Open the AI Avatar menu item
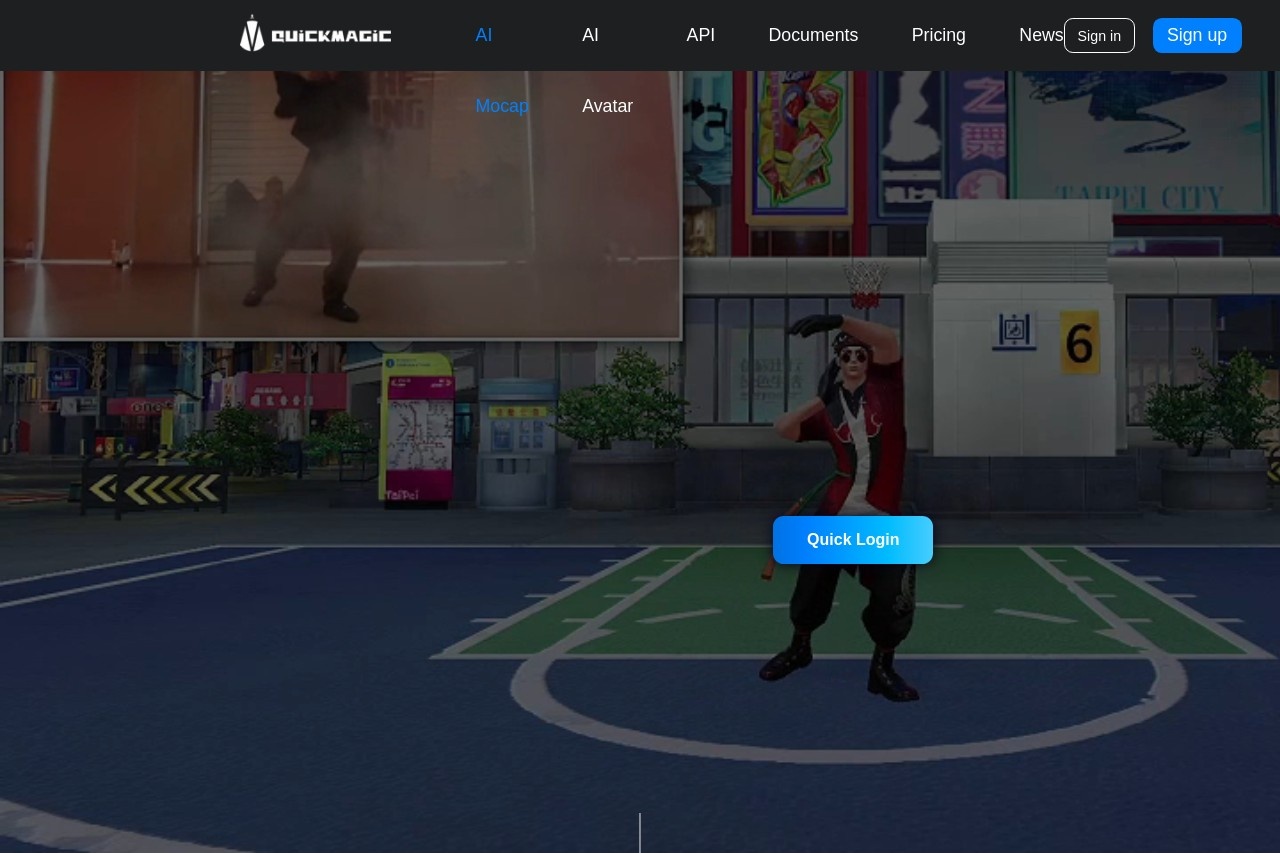The height and width of the screenshot is (853, 1280). [607, 70]
